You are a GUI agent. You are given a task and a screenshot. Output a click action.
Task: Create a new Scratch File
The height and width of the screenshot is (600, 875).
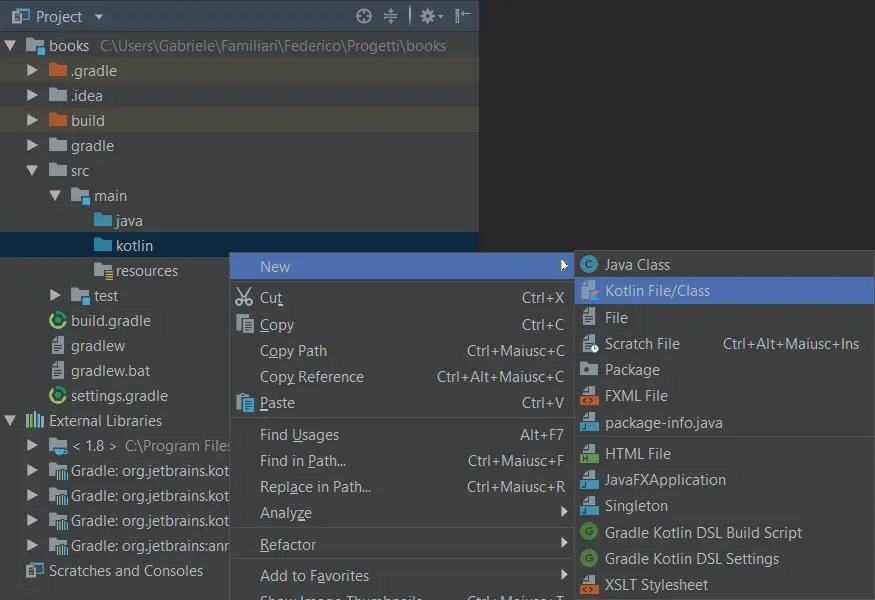[724, 344]
